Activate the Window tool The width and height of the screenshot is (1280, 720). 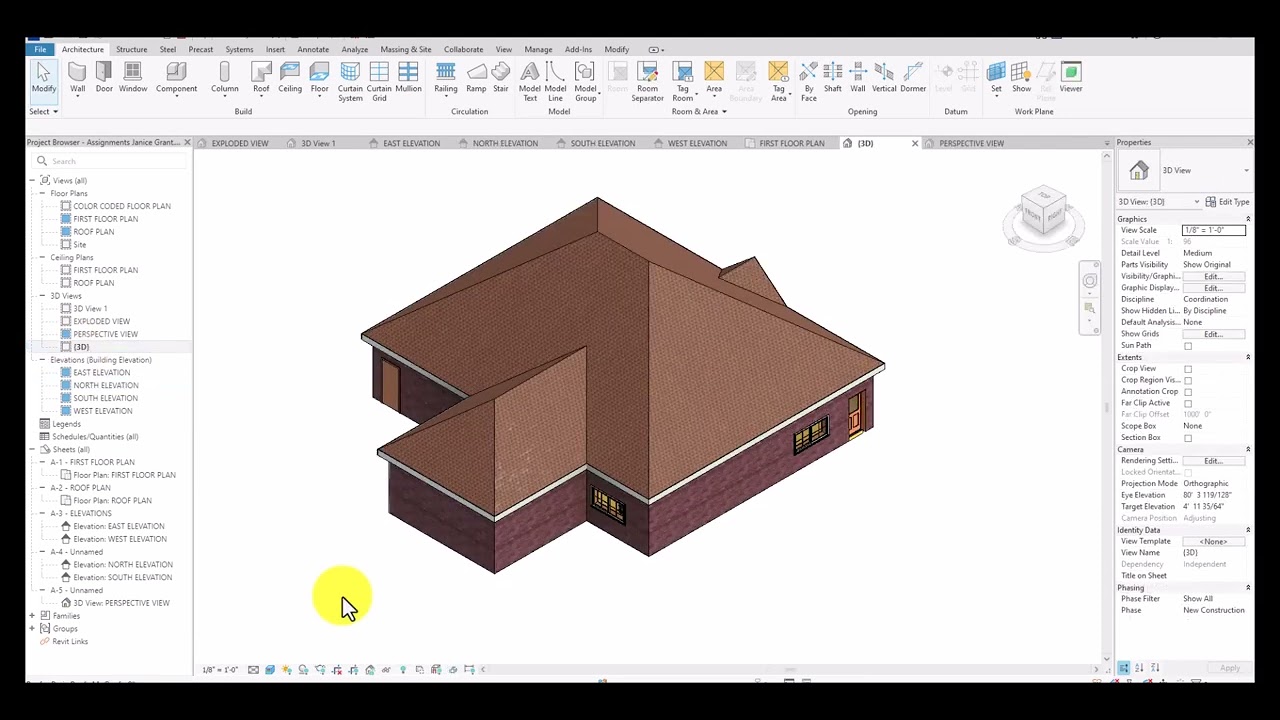pos(133,78)
